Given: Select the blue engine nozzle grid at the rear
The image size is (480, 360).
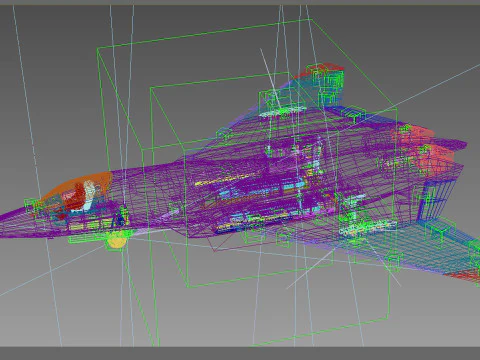Looking at the screenshot, I should (437, 200).
